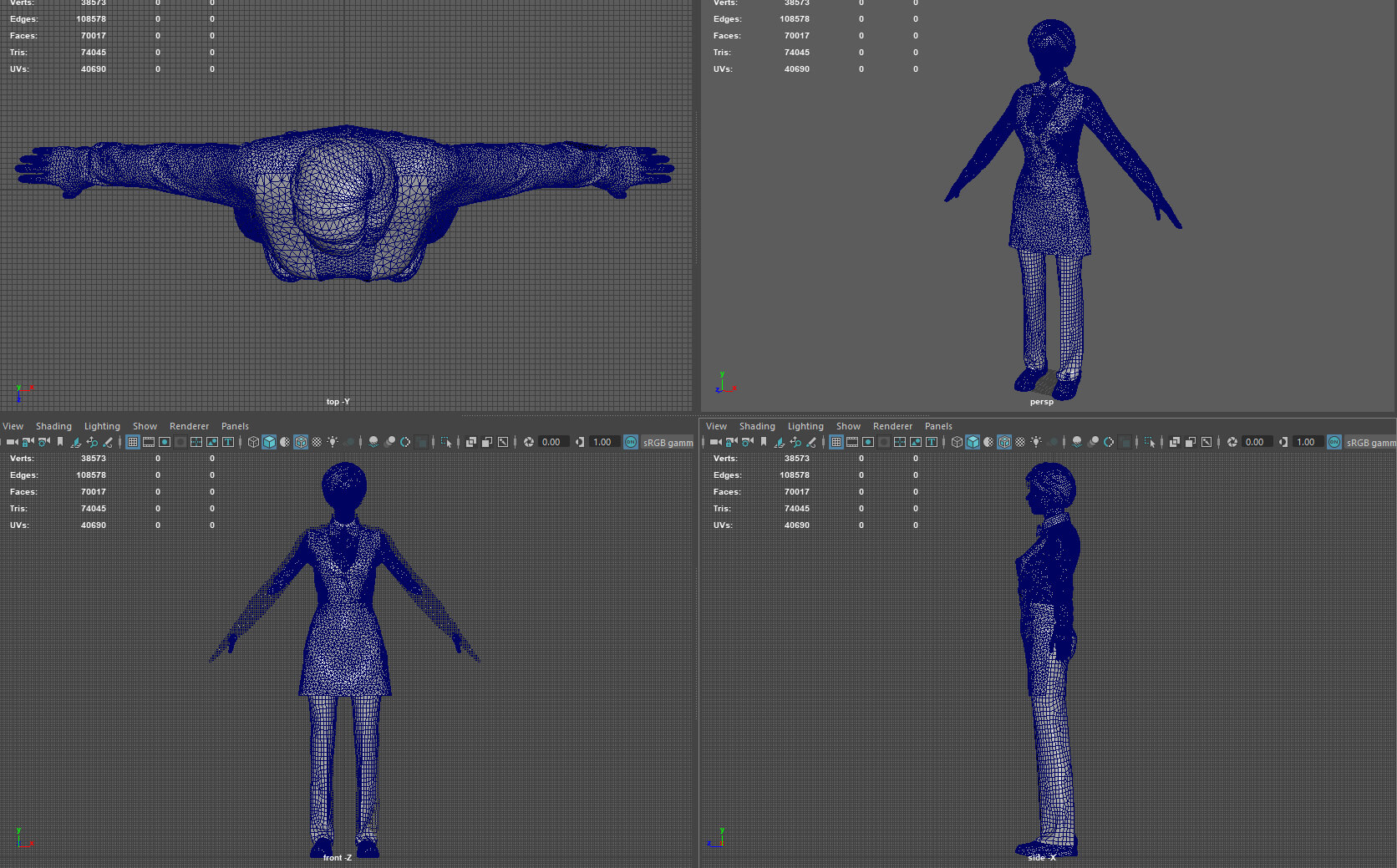Toggle grid display in front view panel
1397x868 pixels.
[x=133, y=442]
